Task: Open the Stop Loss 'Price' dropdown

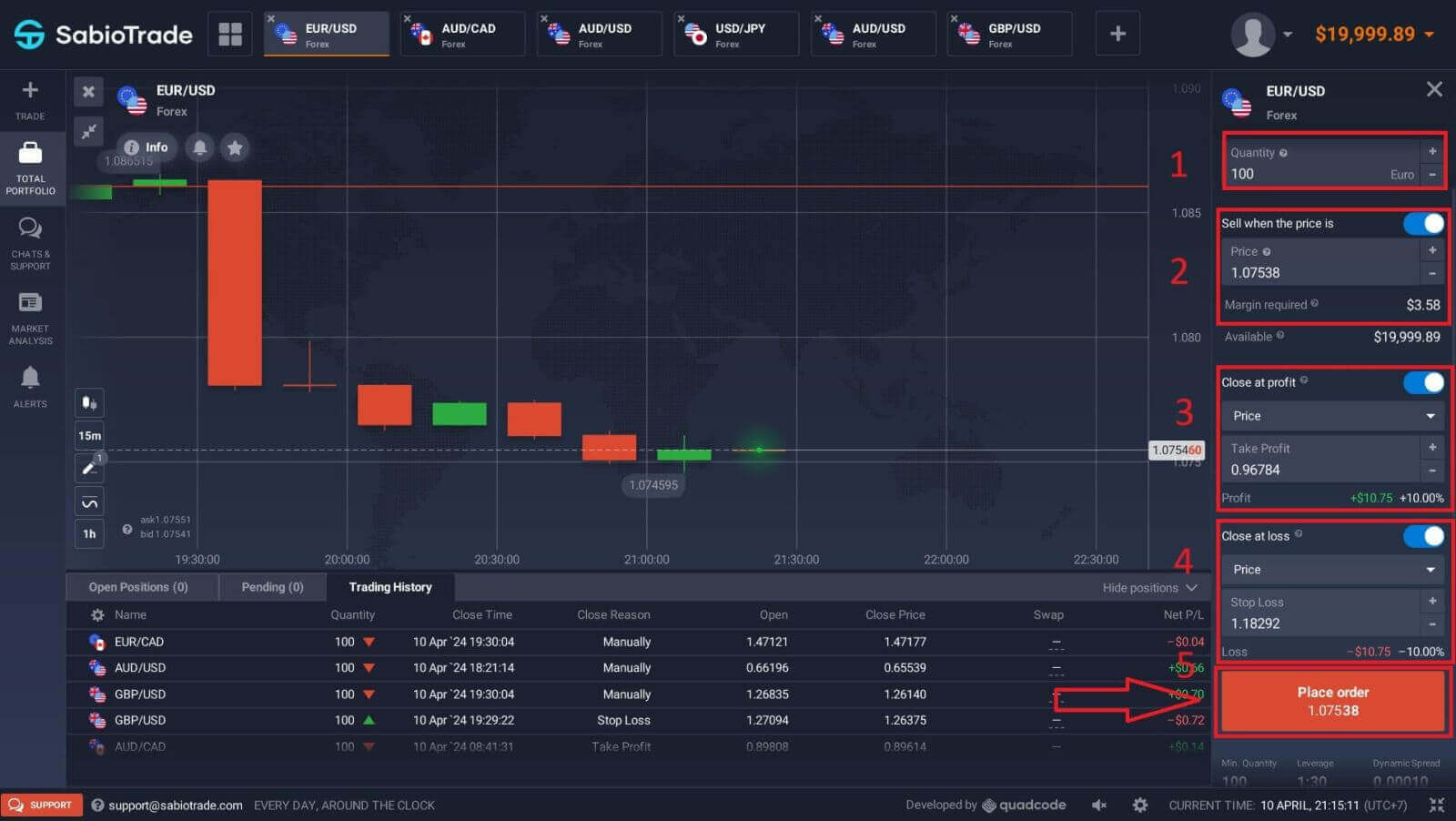Action: 1331,569
